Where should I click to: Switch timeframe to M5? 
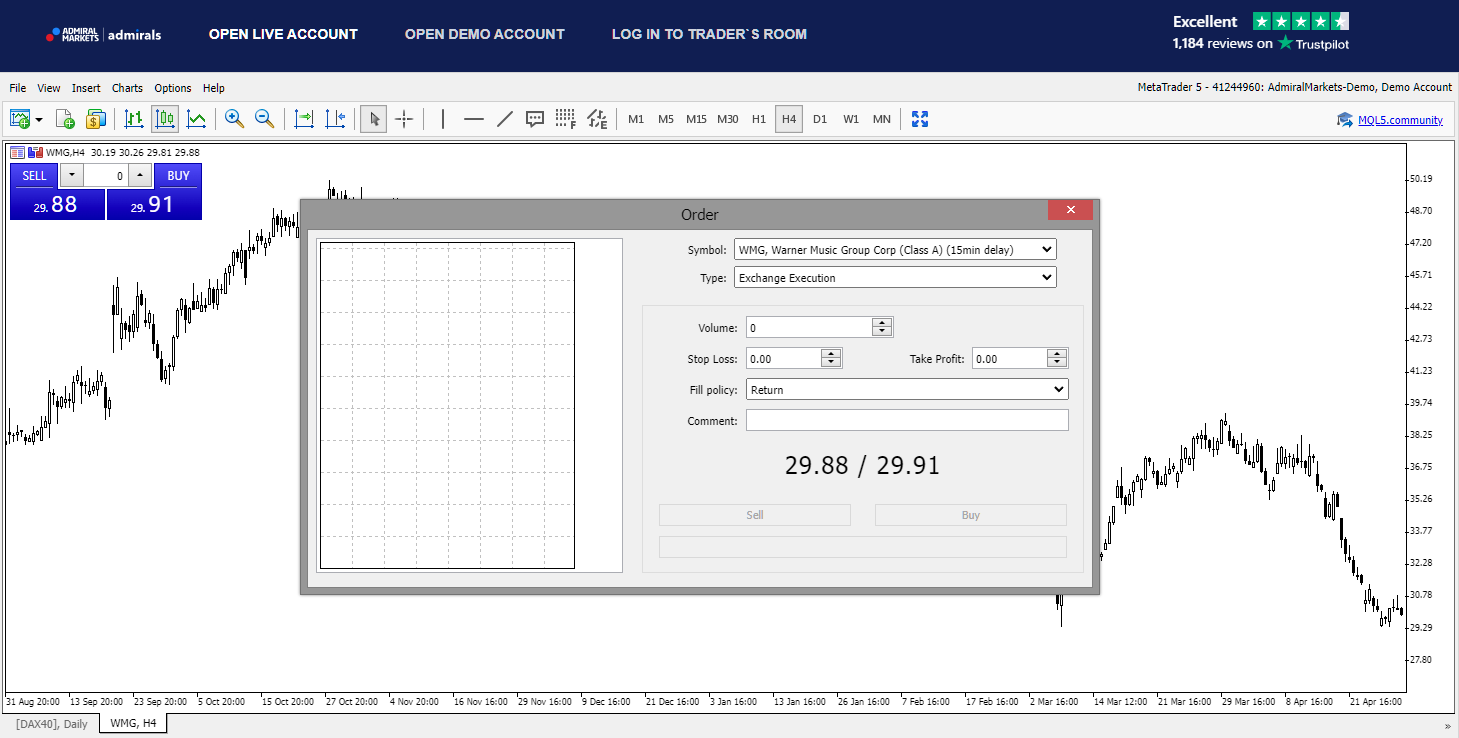(x=666, y=119)
